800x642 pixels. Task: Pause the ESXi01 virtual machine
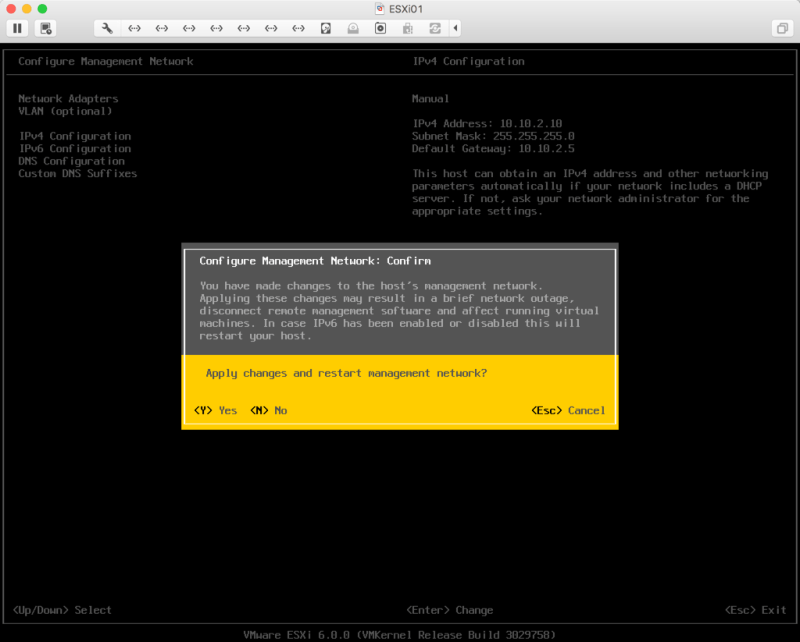pyautogui.click(x=18, y=28)
